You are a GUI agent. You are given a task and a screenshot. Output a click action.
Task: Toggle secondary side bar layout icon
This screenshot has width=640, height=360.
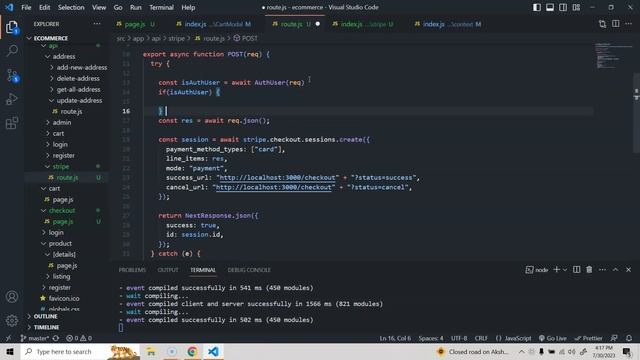pos(563,7)
